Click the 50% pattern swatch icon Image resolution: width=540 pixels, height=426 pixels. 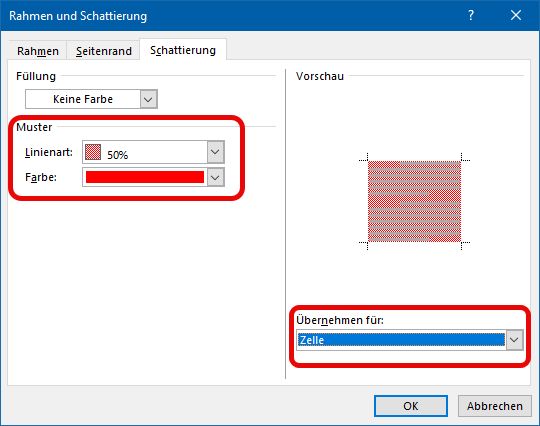pyautogui.click(x=93, y=152)
